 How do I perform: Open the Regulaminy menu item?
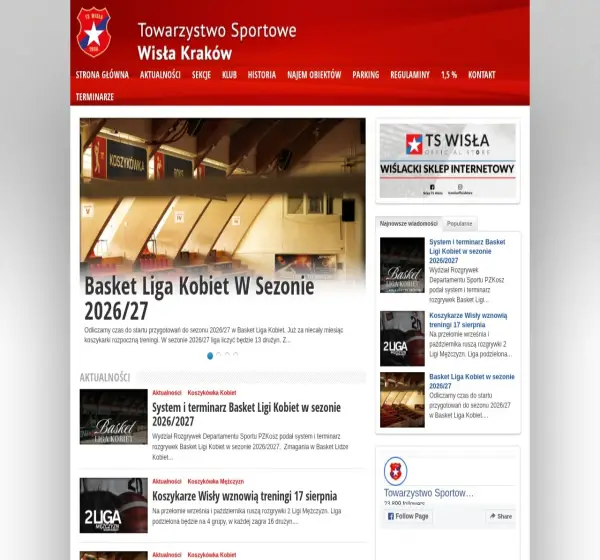coord(410,75)
